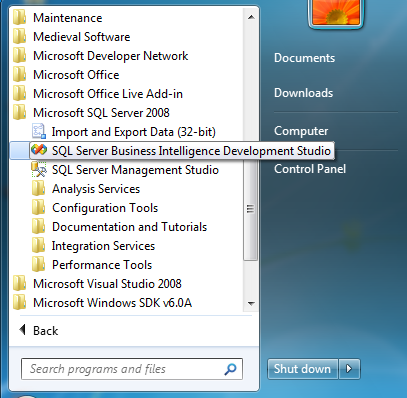The image size is (407, 398).
Task: Click the Shut down button
Action: click(302, 369)
